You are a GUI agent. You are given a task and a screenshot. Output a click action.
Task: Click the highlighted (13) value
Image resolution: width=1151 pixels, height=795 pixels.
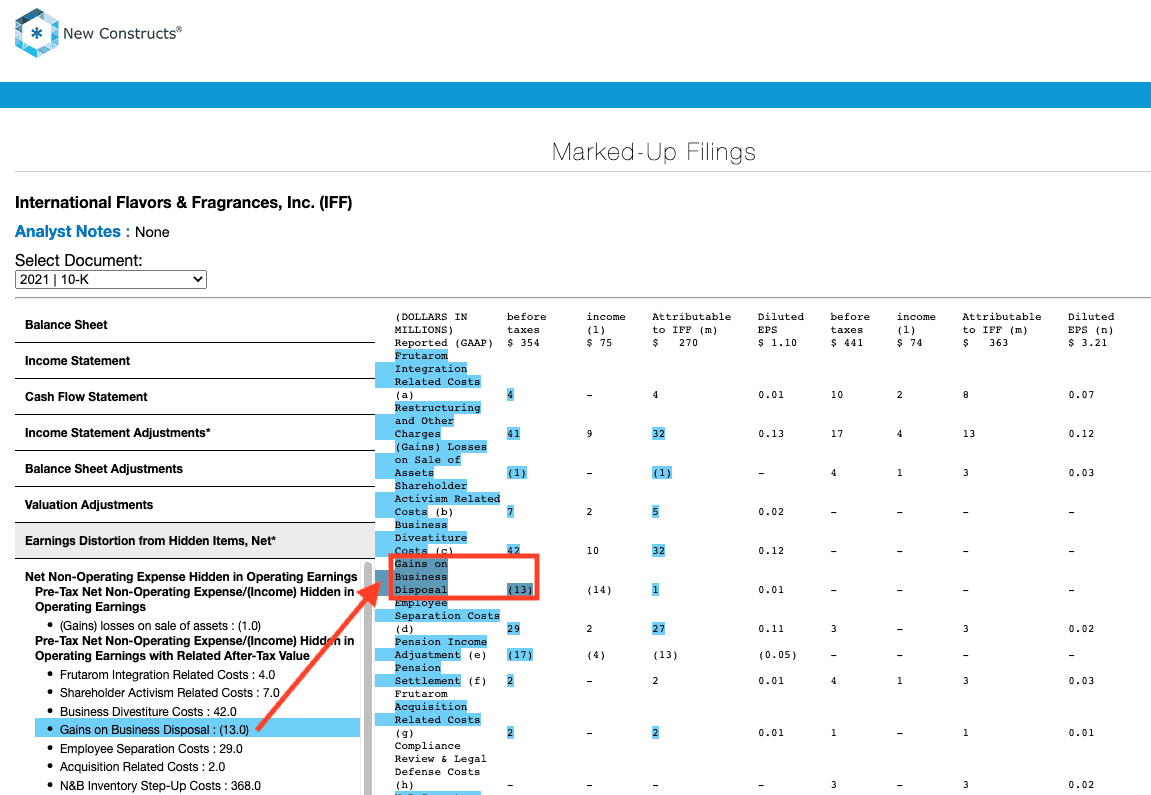tap(520, 589)
